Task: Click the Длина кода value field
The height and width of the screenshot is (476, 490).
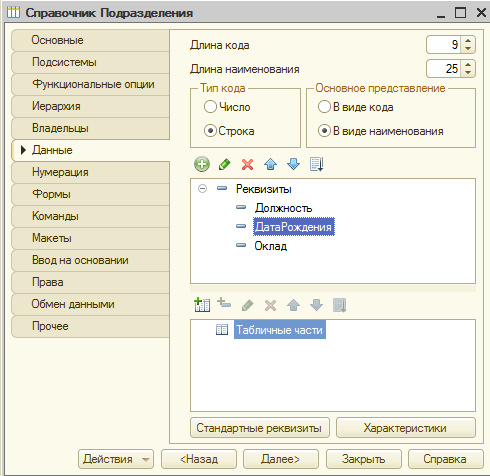Action: (444, 45)
